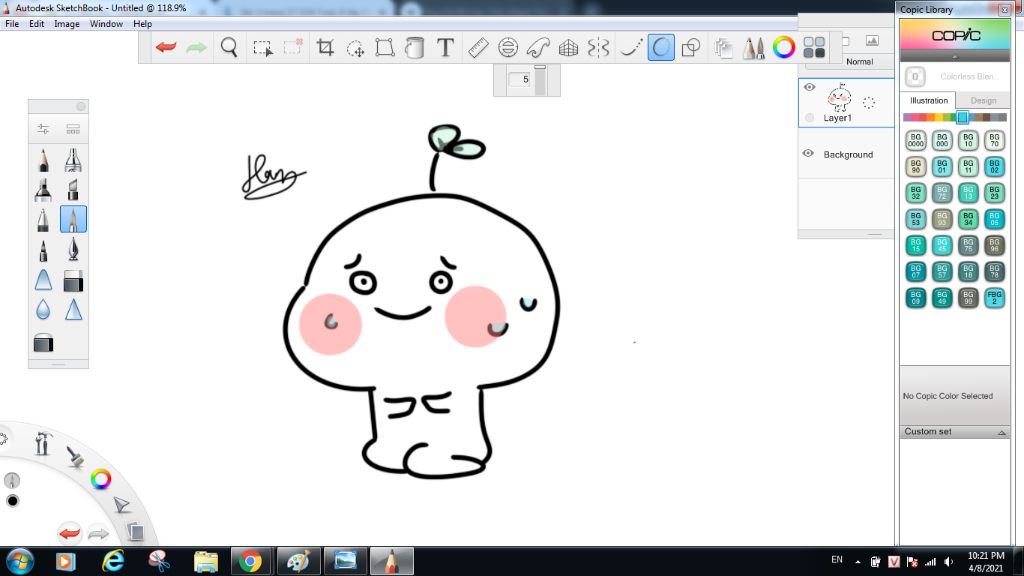Image resolution: width=1024 pixels, height=576 pixels.
Task: Pick Copic color FBG2
Action: click(x=994, y=298)
